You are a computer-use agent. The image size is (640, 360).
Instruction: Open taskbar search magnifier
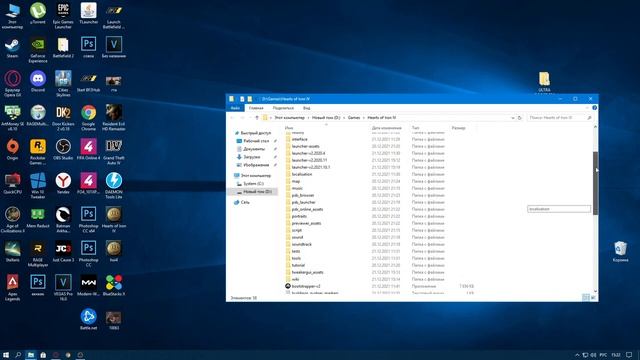click(18, 355)
